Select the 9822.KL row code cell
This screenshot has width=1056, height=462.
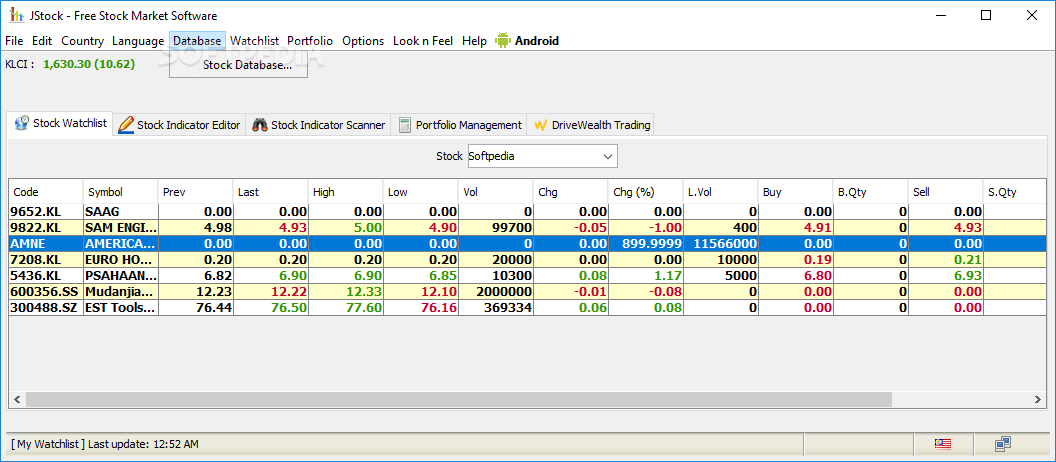46,228
